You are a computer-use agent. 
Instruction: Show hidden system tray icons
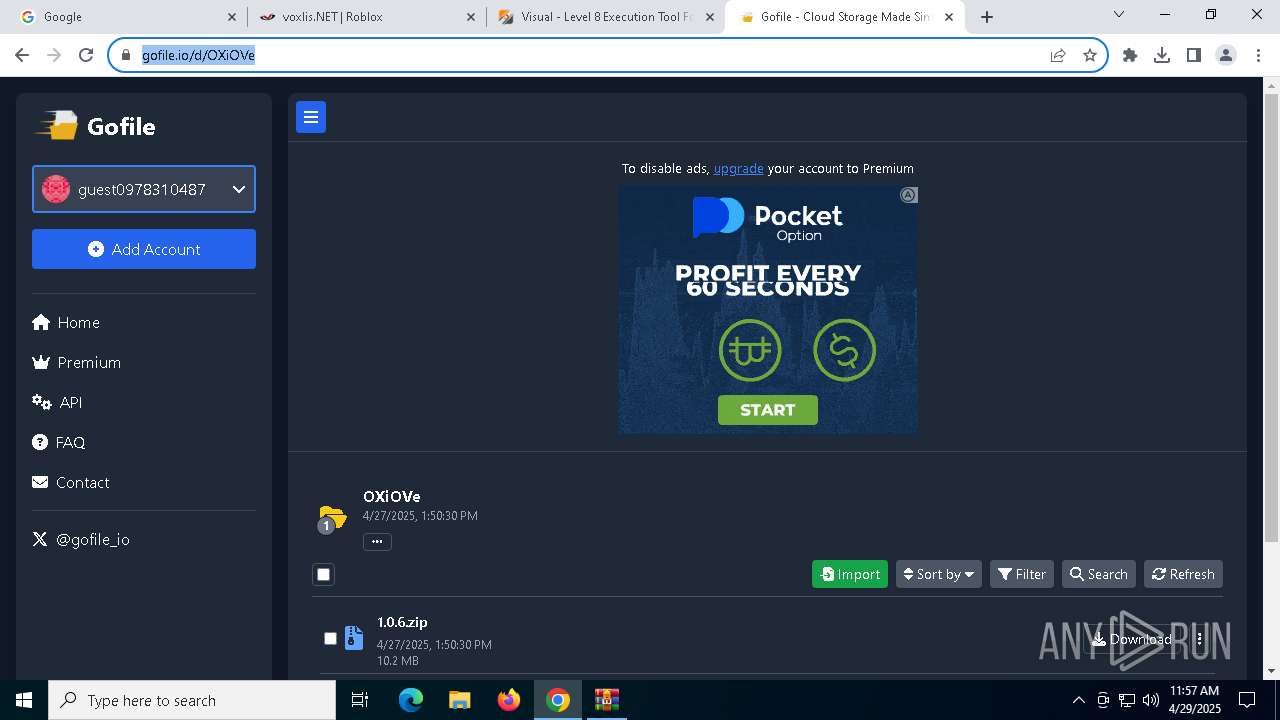[1078, 700]
